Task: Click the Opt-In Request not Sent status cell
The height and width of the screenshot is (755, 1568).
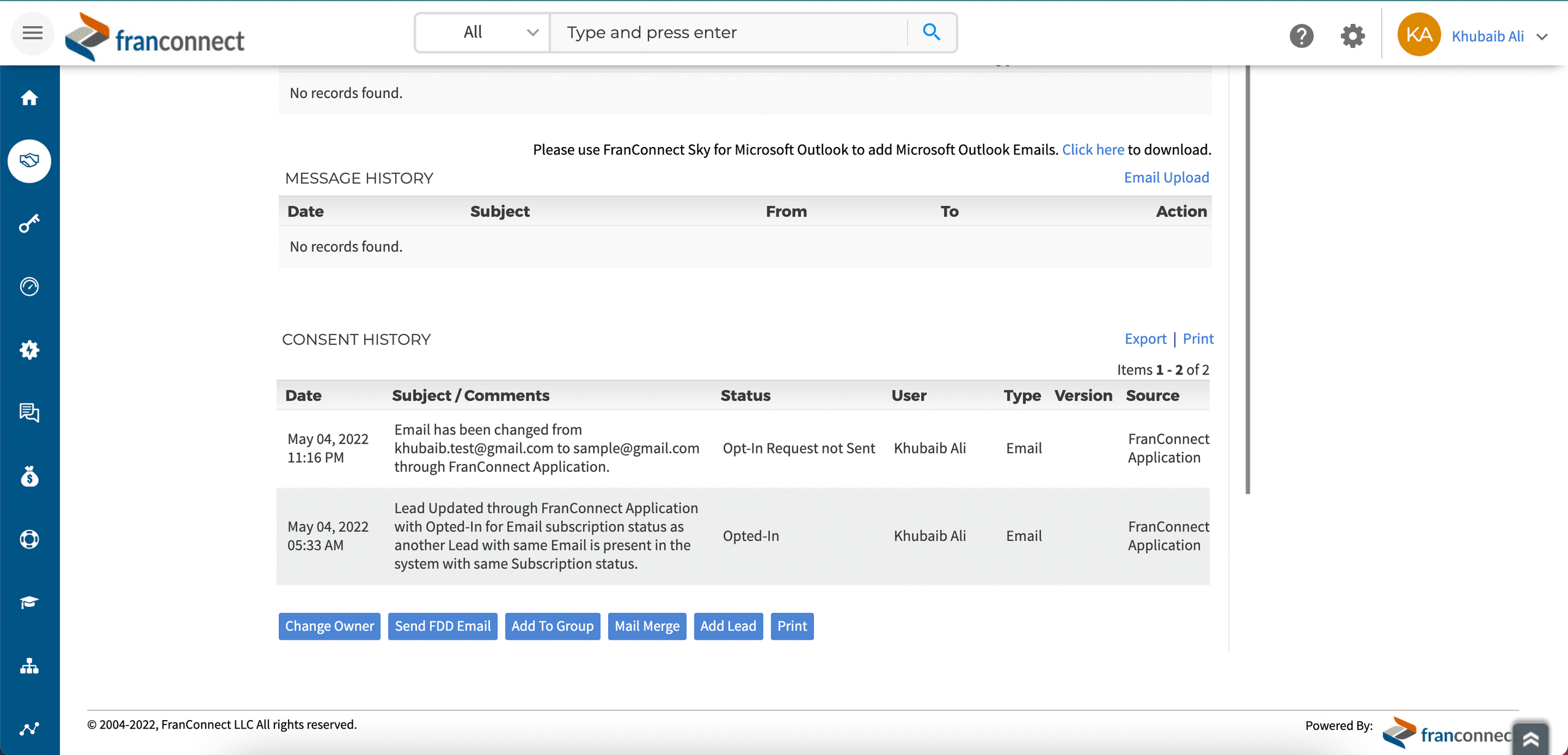Action: tap(799, 448)
